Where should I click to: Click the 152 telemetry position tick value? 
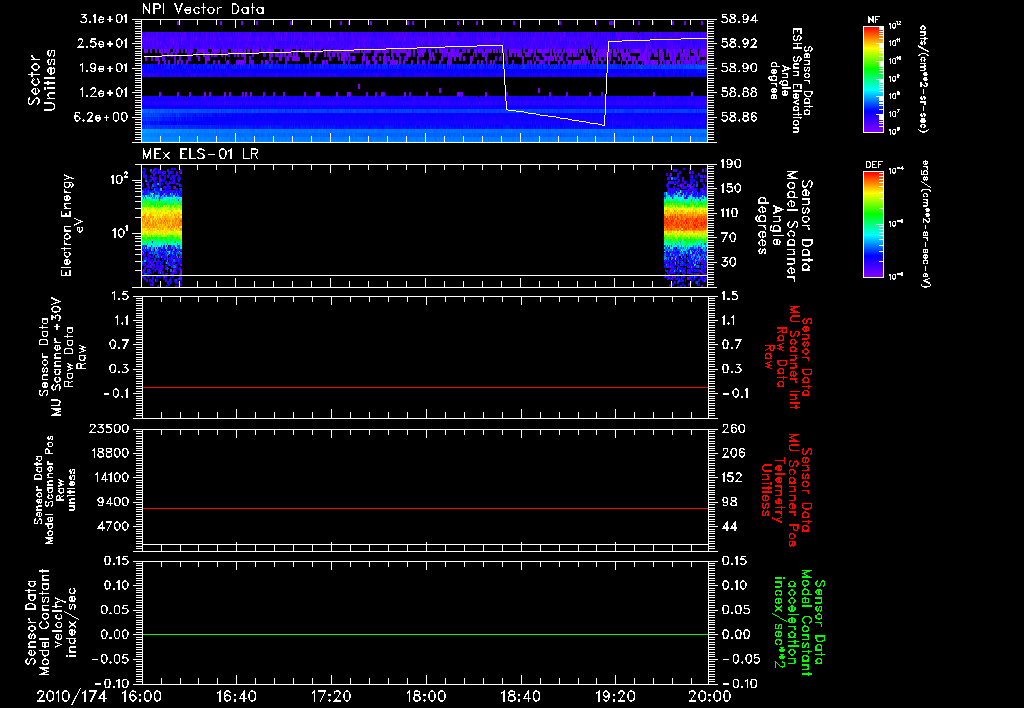click(x=732, y=477)
